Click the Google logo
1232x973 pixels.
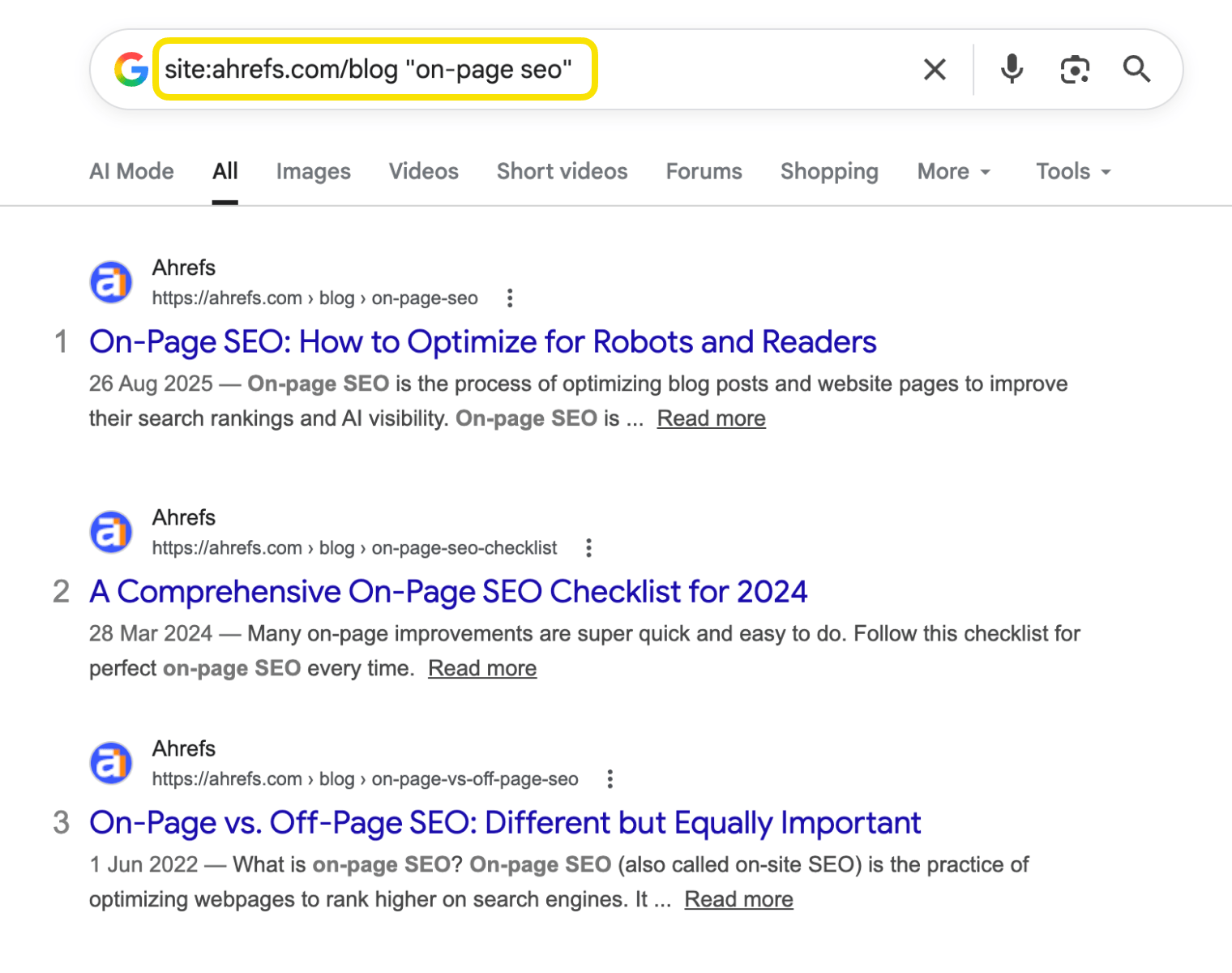pyautogui.click(x=130, y=69)
